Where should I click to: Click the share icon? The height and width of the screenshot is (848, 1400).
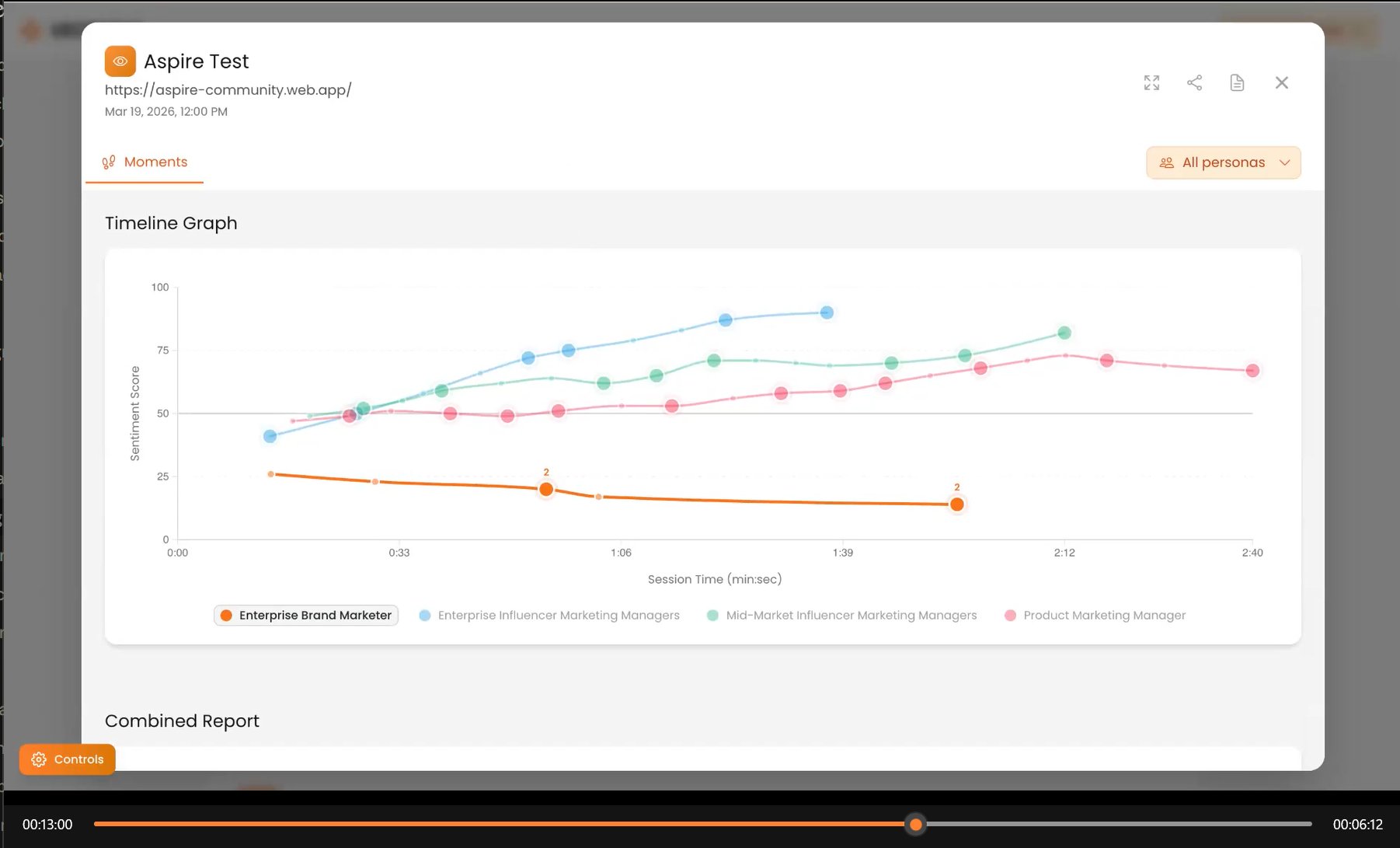(x=1194, y=82)
